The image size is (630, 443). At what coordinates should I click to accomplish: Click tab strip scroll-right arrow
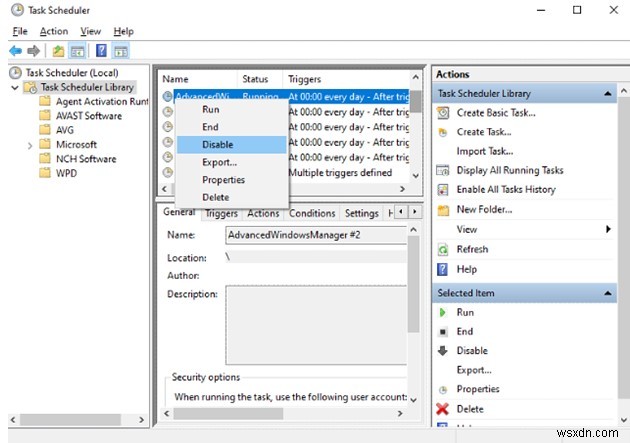(x=415, y=212)
